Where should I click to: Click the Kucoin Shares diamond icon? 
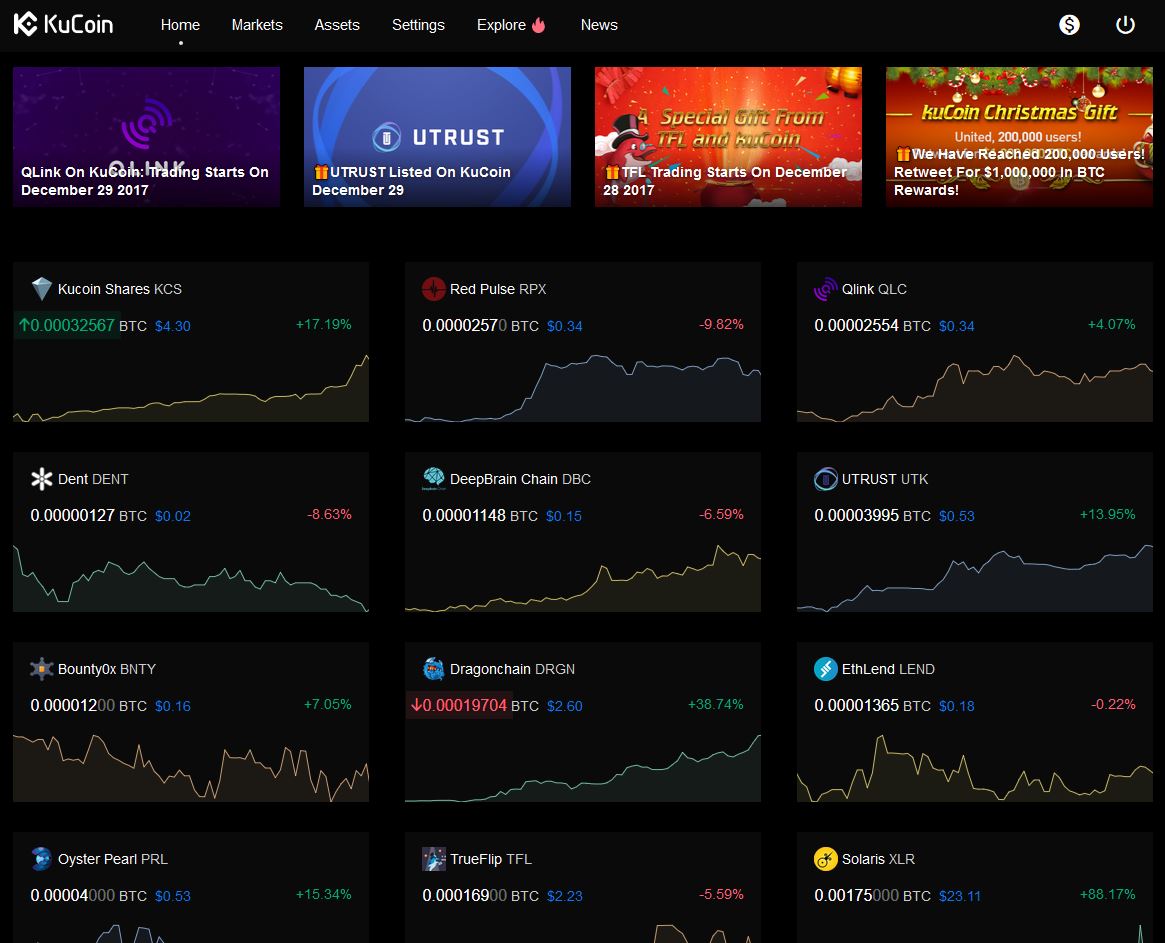click(x=42, y=288)
